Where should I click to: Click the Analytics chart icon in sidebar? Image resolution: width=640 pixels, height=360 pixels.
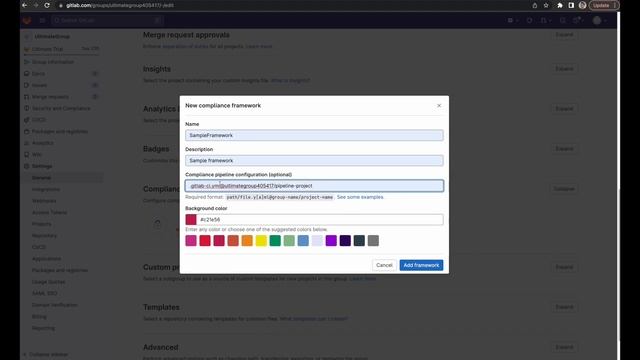click(27, 143)
